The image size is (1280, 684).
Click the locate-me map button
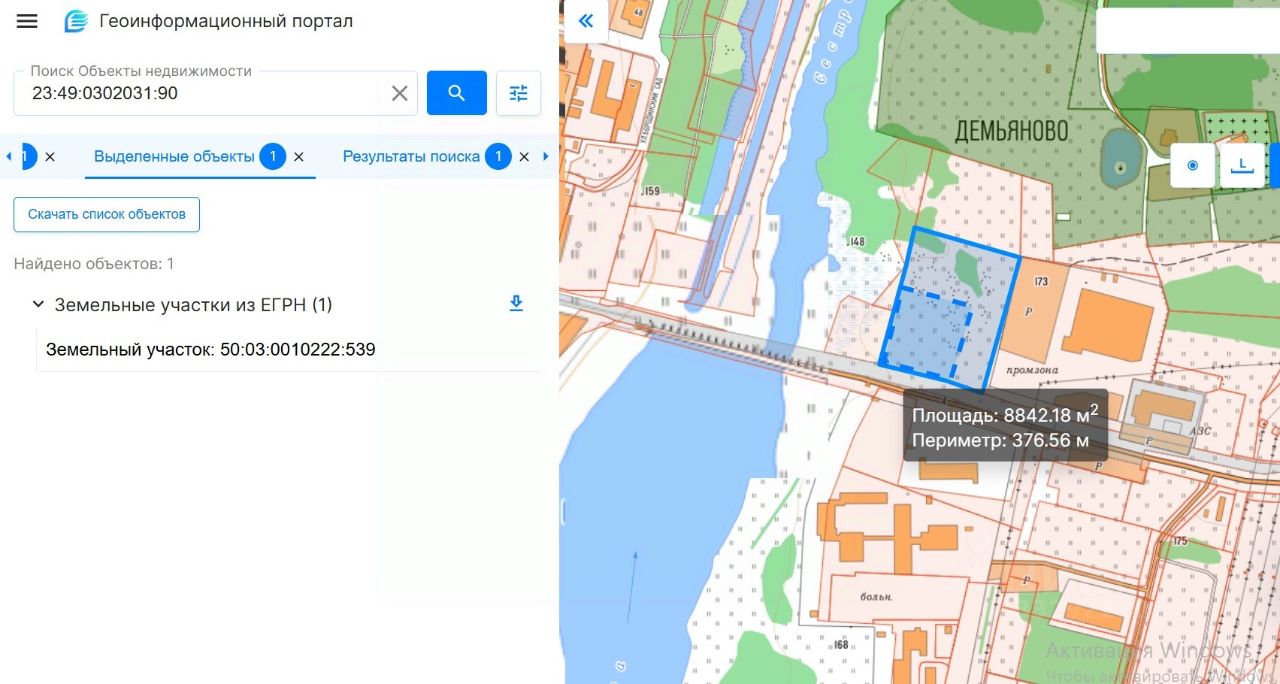tap(1192, 165)
